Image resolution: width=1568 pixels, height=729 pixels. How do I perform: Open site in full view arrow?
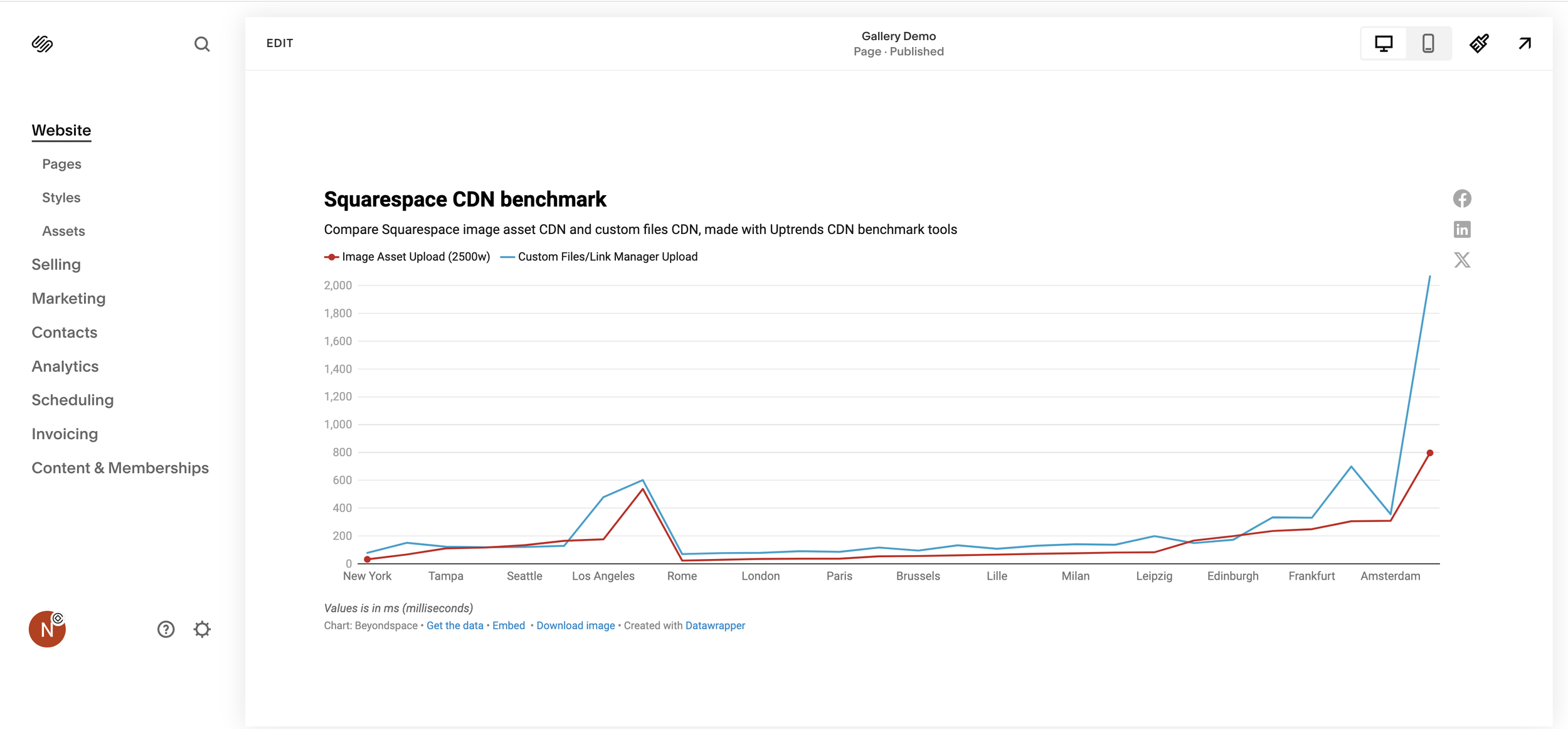click(1525, 43)
